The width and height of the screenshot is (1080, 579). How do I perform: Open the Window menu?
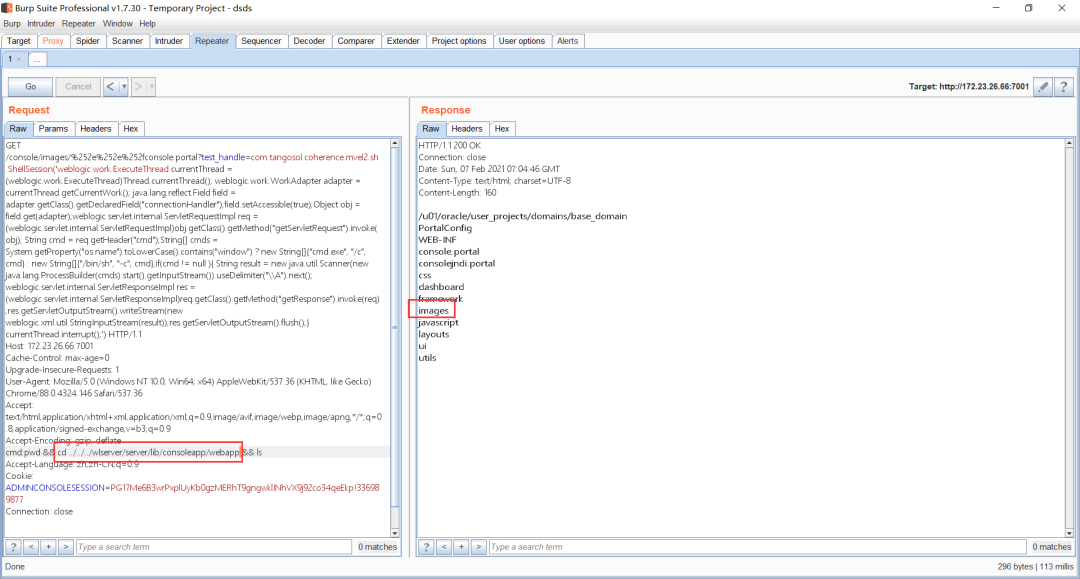point(118,23)
